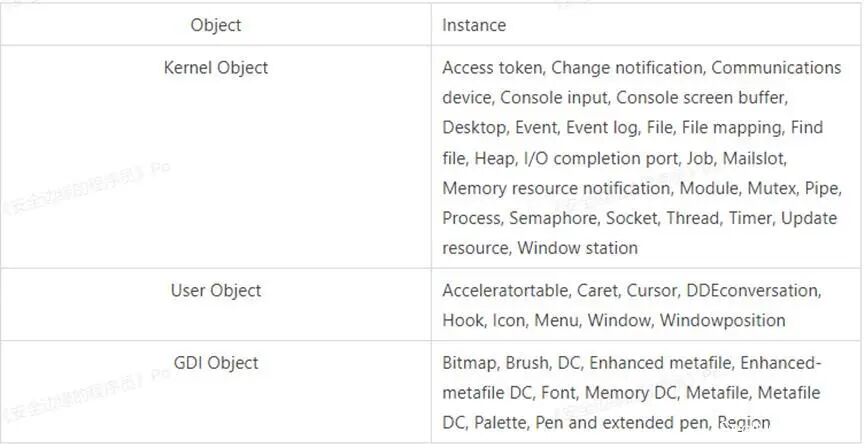Click the word Bitmap
Viewport: 865px width, 448px height.
coord(469,363)
